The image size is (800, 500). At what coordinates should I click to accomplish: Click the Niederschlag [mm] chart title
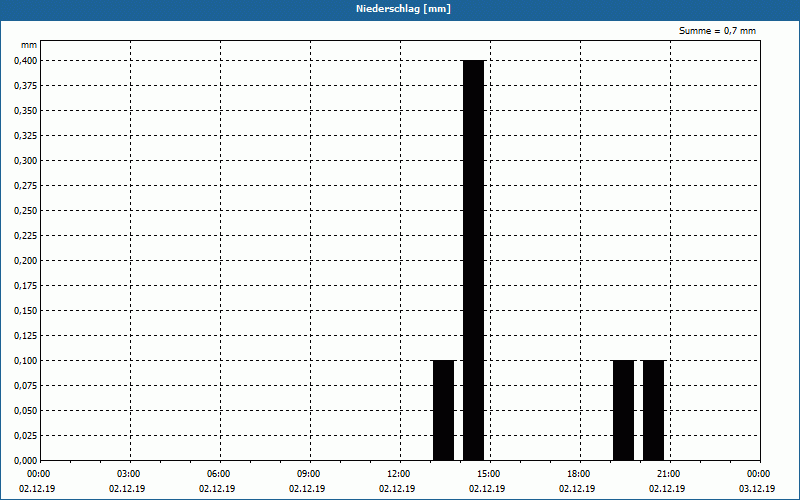403,9
